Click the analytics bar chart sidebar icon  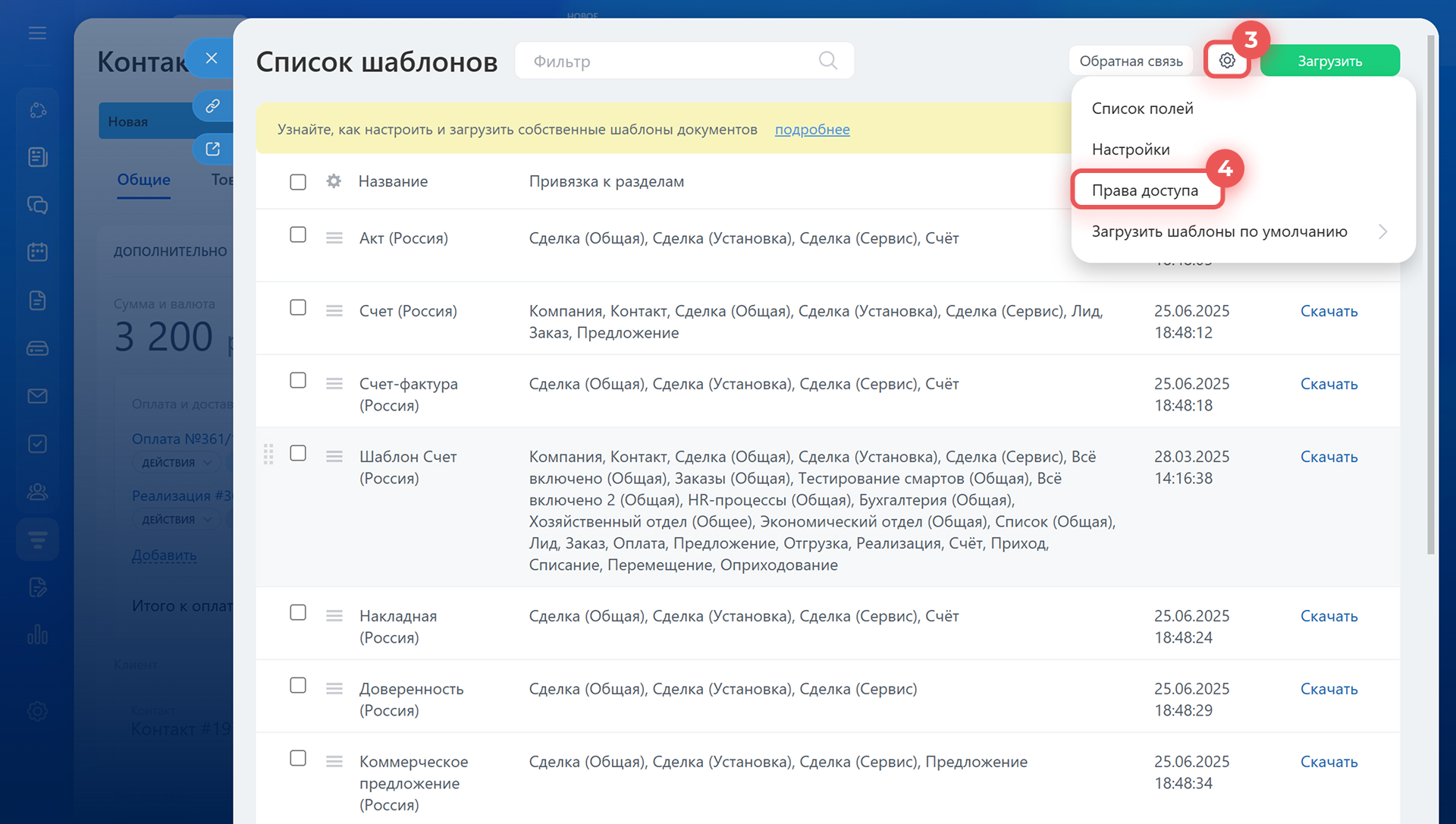(x=37, y=634)
